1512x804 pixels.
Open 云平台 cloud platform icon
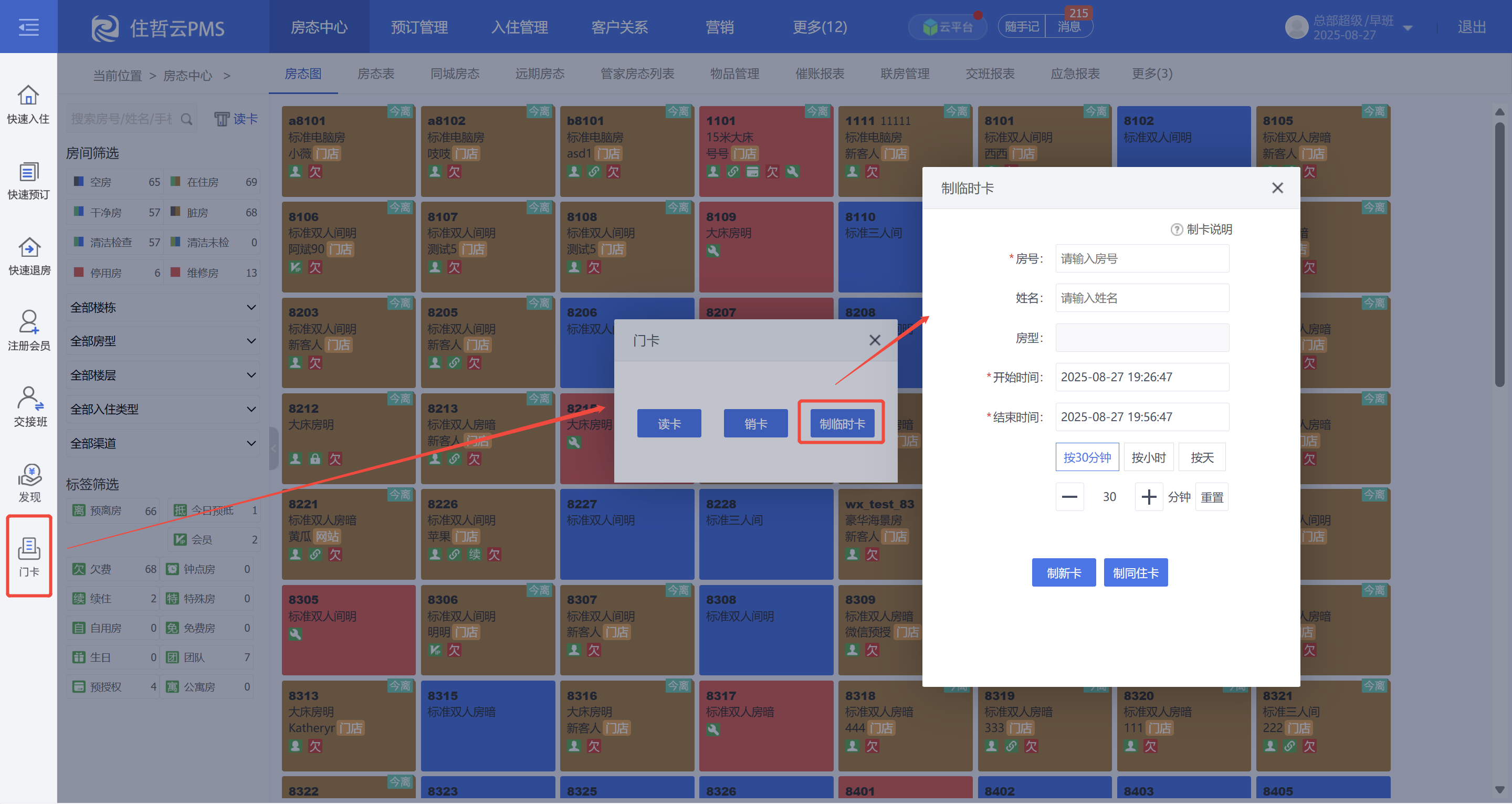coord(930,27)
